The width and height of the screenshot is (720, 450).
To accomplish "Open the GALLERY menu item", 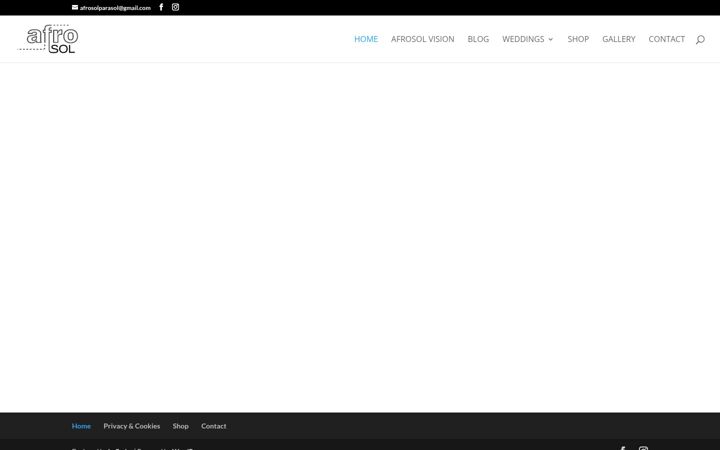I will pos(619,39).
